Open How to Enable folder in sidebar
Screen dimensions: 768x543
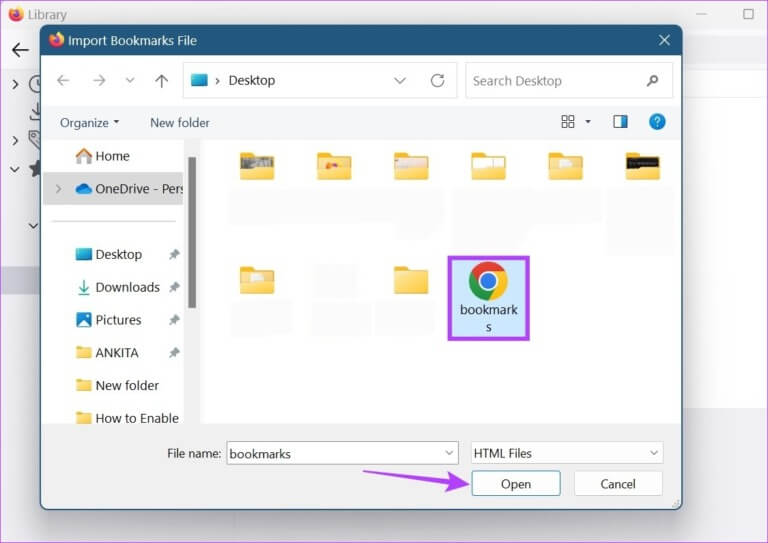click(x=127, y=418)
